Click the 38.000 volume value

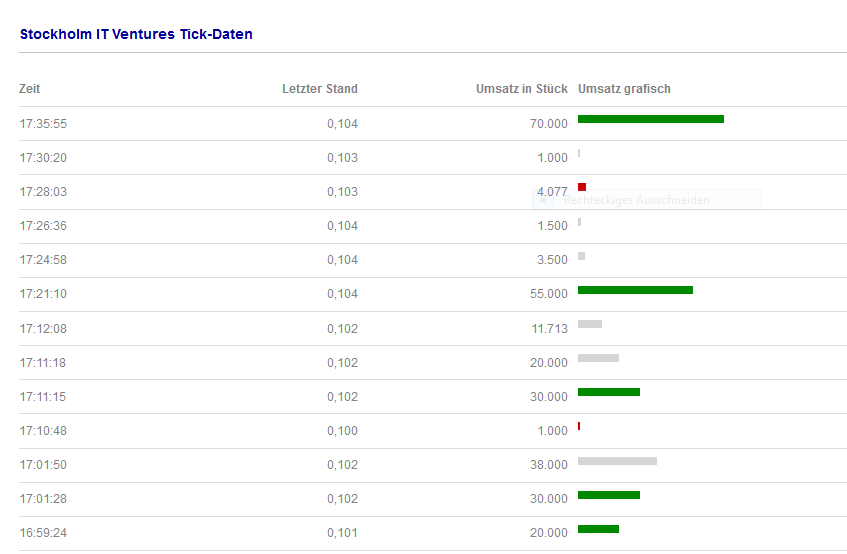point(549,464)
